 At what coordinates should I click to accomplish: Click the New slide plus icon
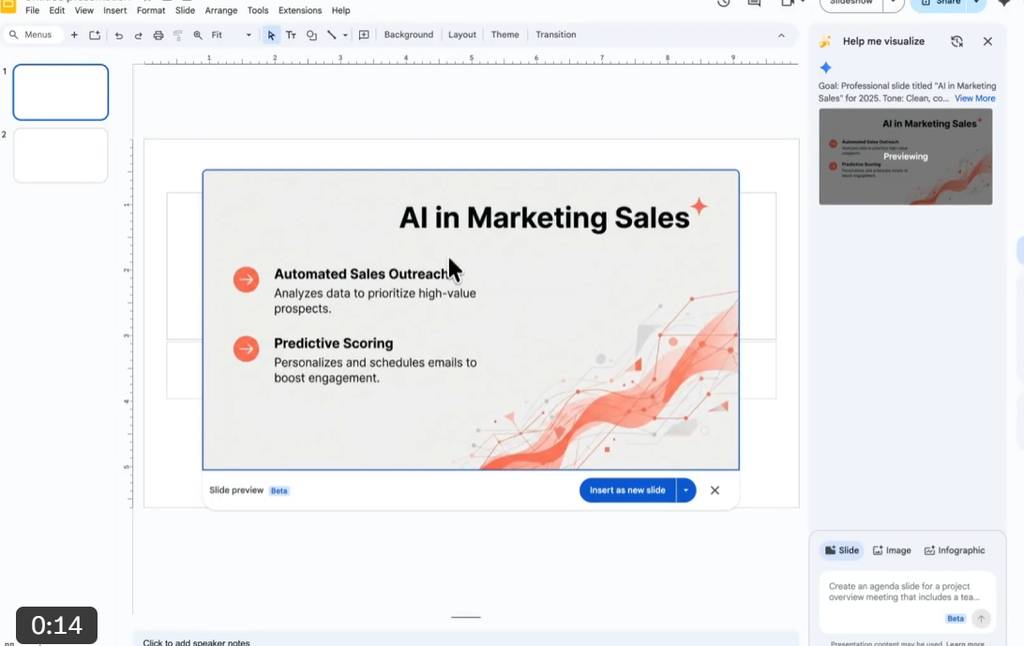[74, 35]
